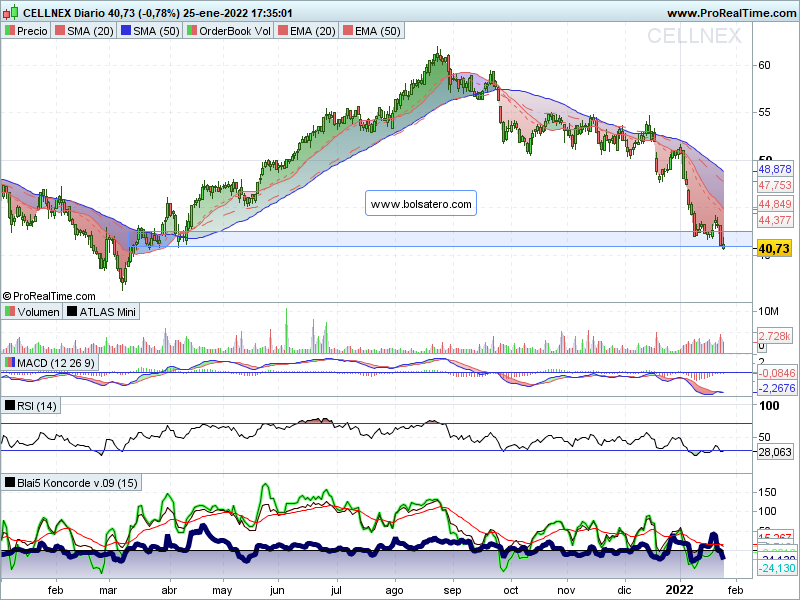Click the www.bolsatero.com text box
This screenshot has width=800, height=600.
tap(421, 204)
